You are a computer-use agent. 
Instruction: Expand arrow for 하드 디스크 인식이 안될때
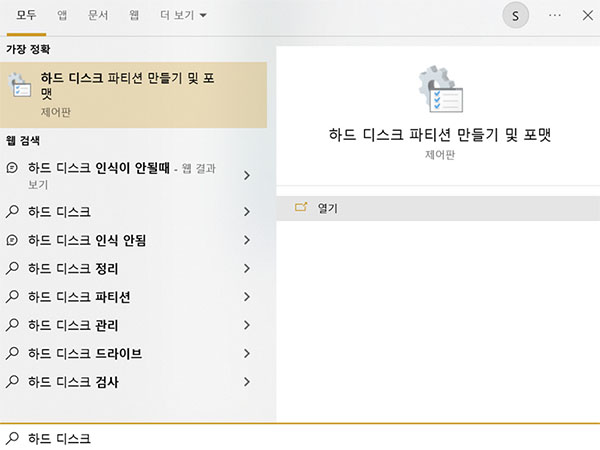tap(247, 176)
